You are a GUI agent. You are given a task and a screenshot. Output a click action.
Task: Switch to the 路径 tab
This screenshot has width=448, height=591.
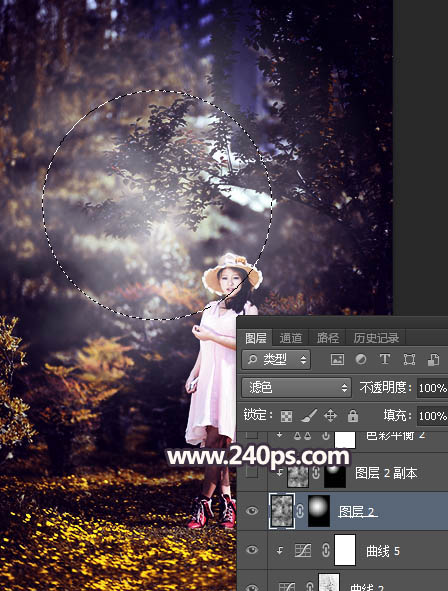pos(327,338)
